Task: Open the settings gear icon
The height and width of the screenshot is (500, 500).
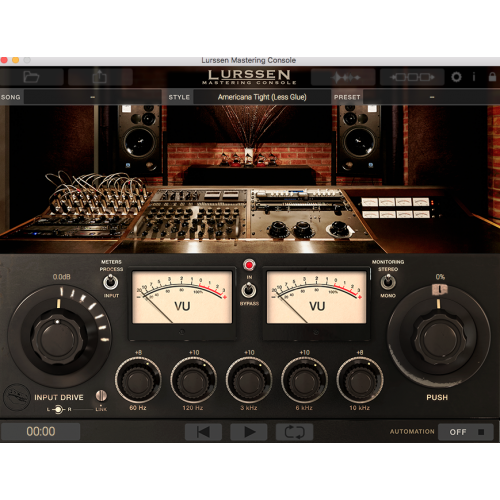Action: pyautogui.click(x=456, y=77)
